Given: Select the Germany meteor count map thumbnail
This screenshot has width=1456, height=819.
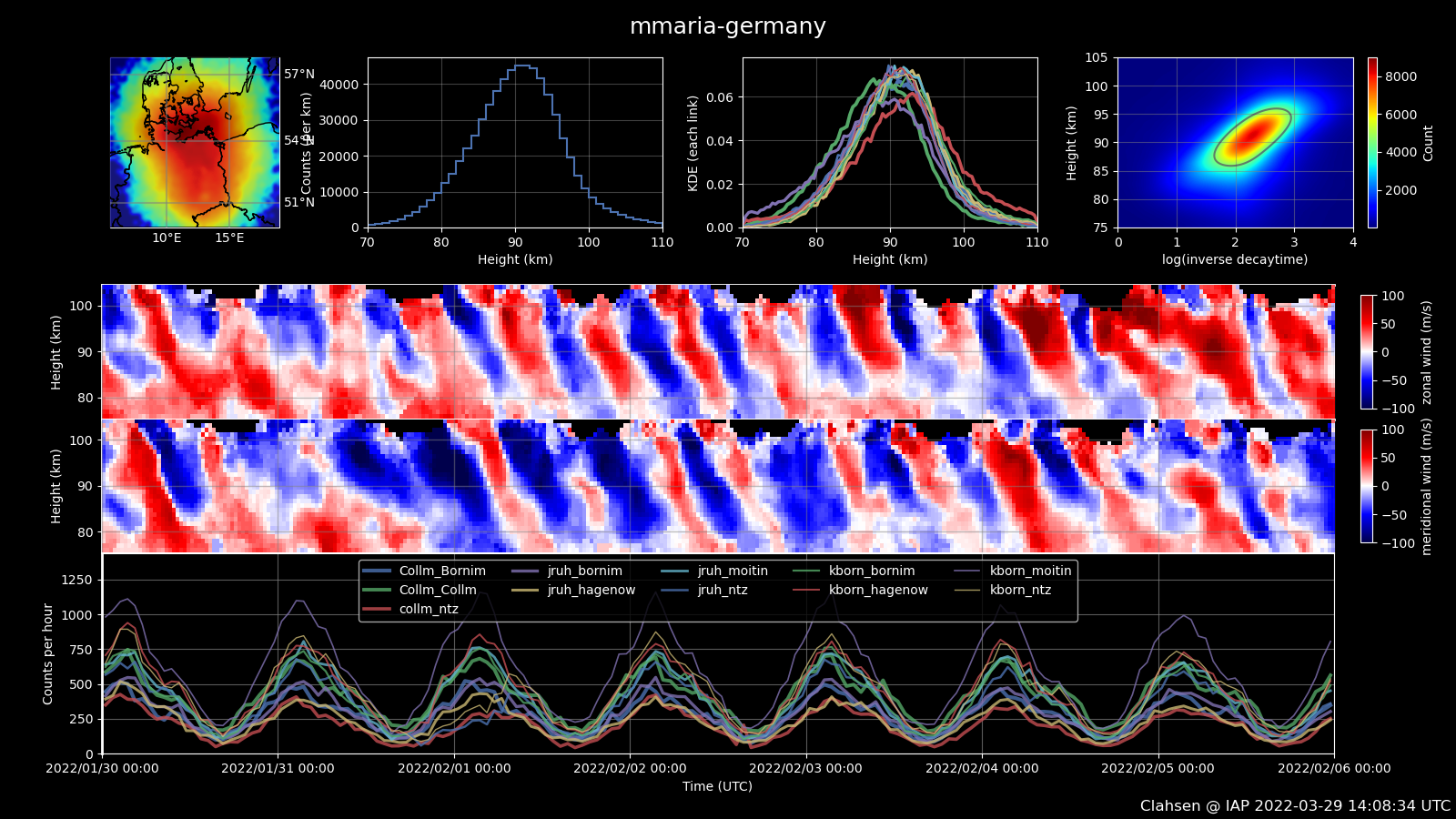Looking at the screenshot, I should point(195,143).
